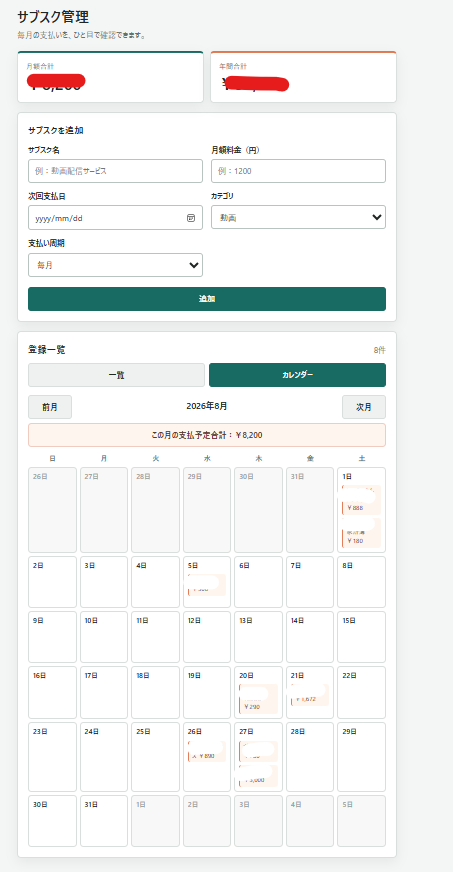Screen dimensions: 453x872
Task: Expand the 支払い周期 dropdown showing 毎月
Action: tap(115, 265)
